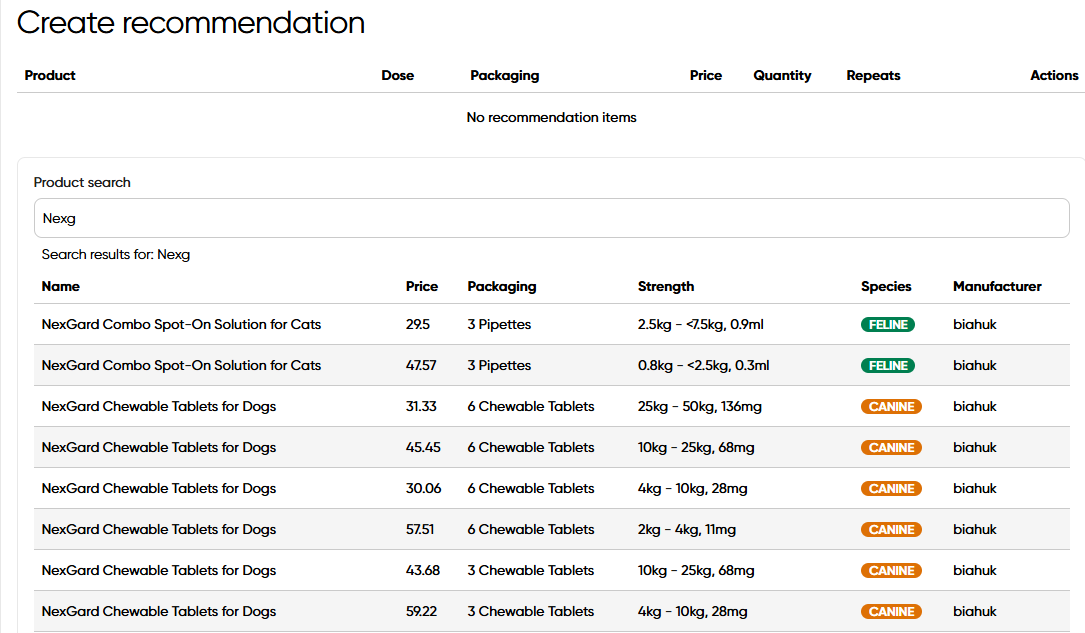Select NexGard Chewable Tablets priced 30.06

click(x=159, y=489)
